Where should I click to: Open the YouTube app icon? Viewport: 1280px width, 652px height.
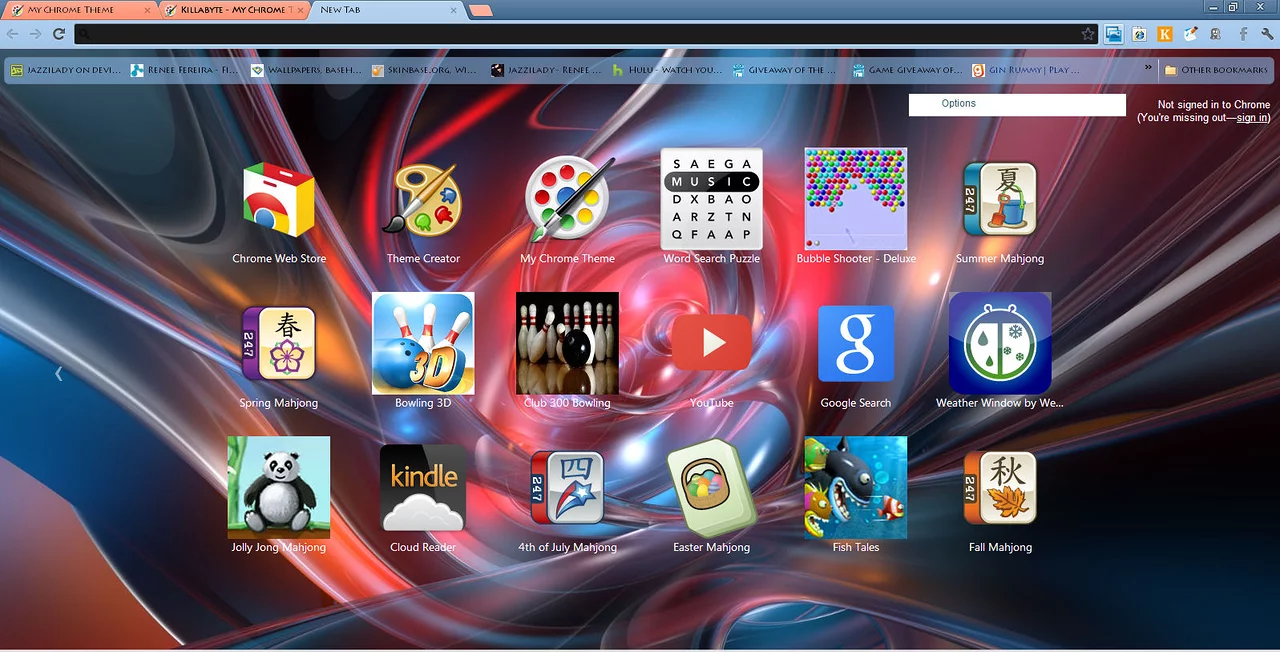(711, 343)
